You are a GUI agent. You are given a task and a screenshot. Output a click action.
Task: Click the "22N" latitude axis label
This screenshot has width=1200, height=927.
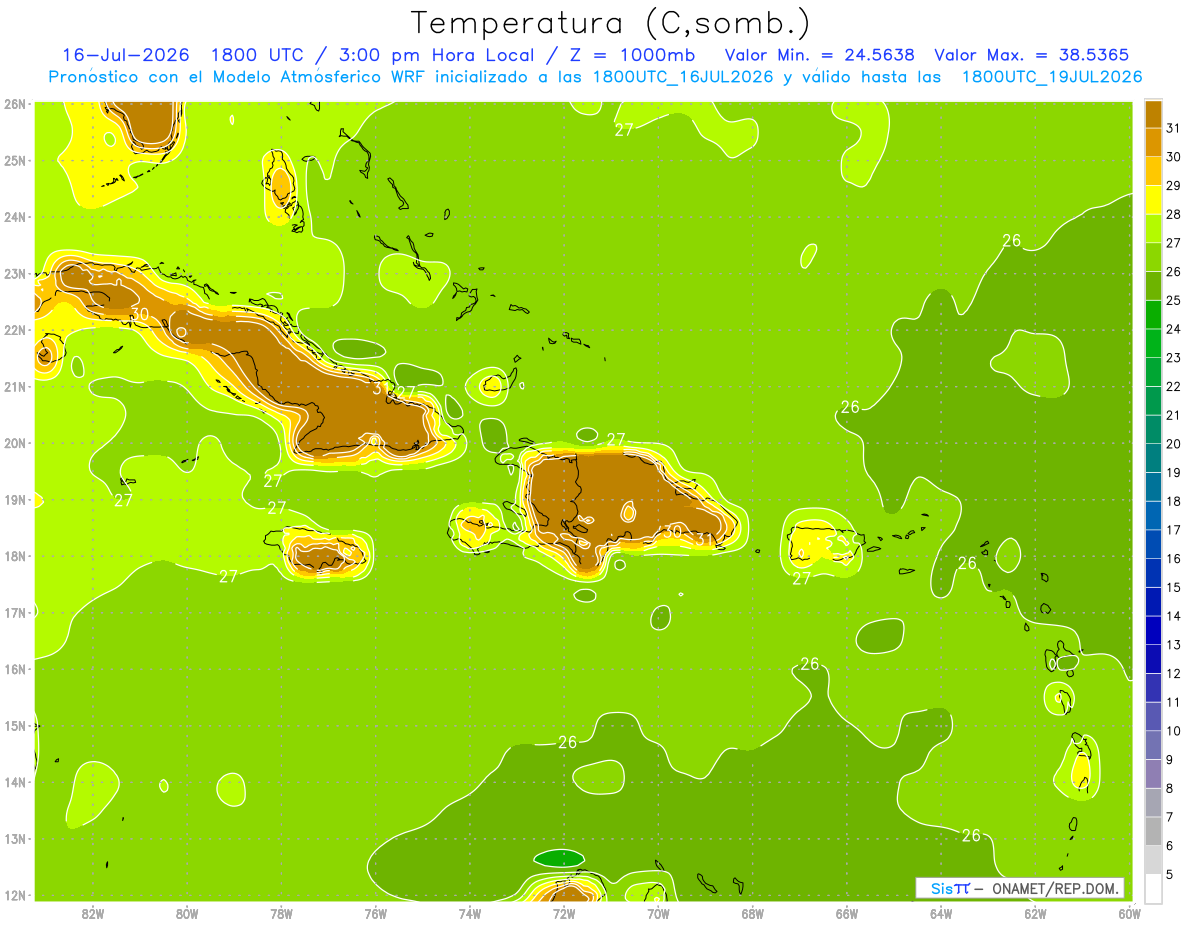[x=14, y=330]
